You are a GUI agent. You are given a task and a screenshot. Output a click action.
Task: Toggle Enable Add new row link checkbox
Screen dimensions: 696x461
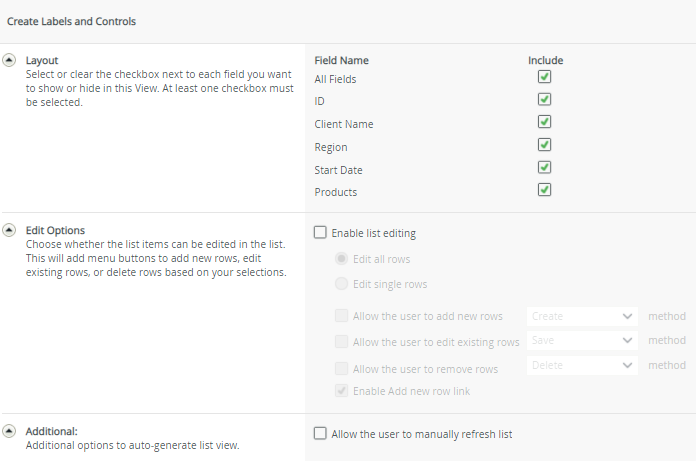(342, 390)
